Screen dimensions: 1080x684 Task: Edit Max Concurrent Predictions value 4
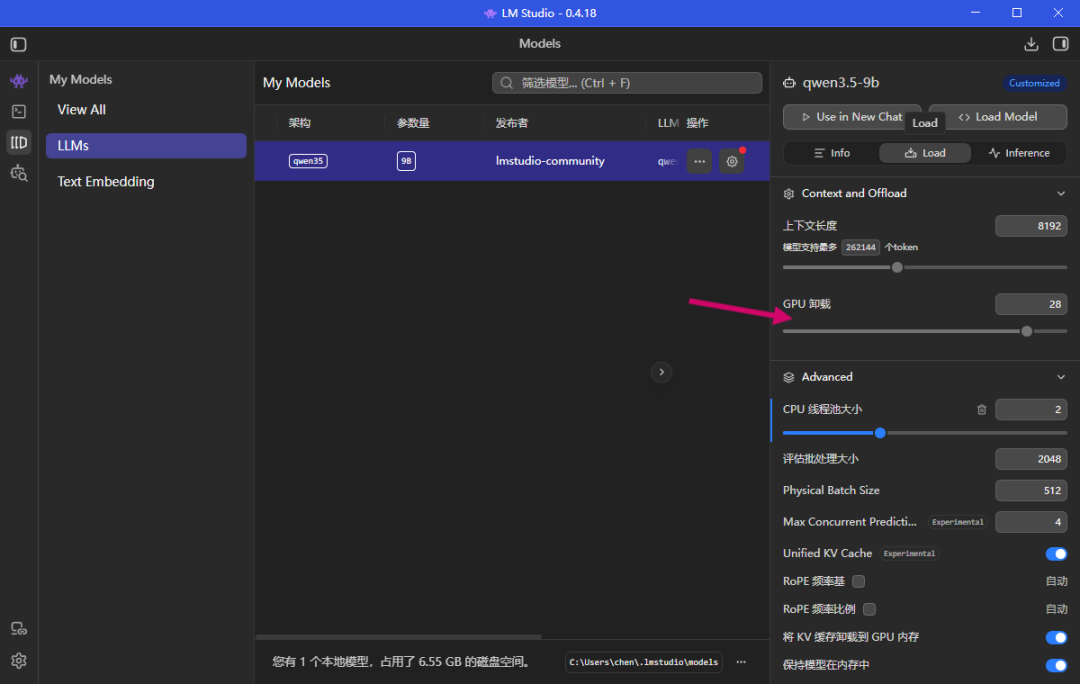tap(1031, 522)
